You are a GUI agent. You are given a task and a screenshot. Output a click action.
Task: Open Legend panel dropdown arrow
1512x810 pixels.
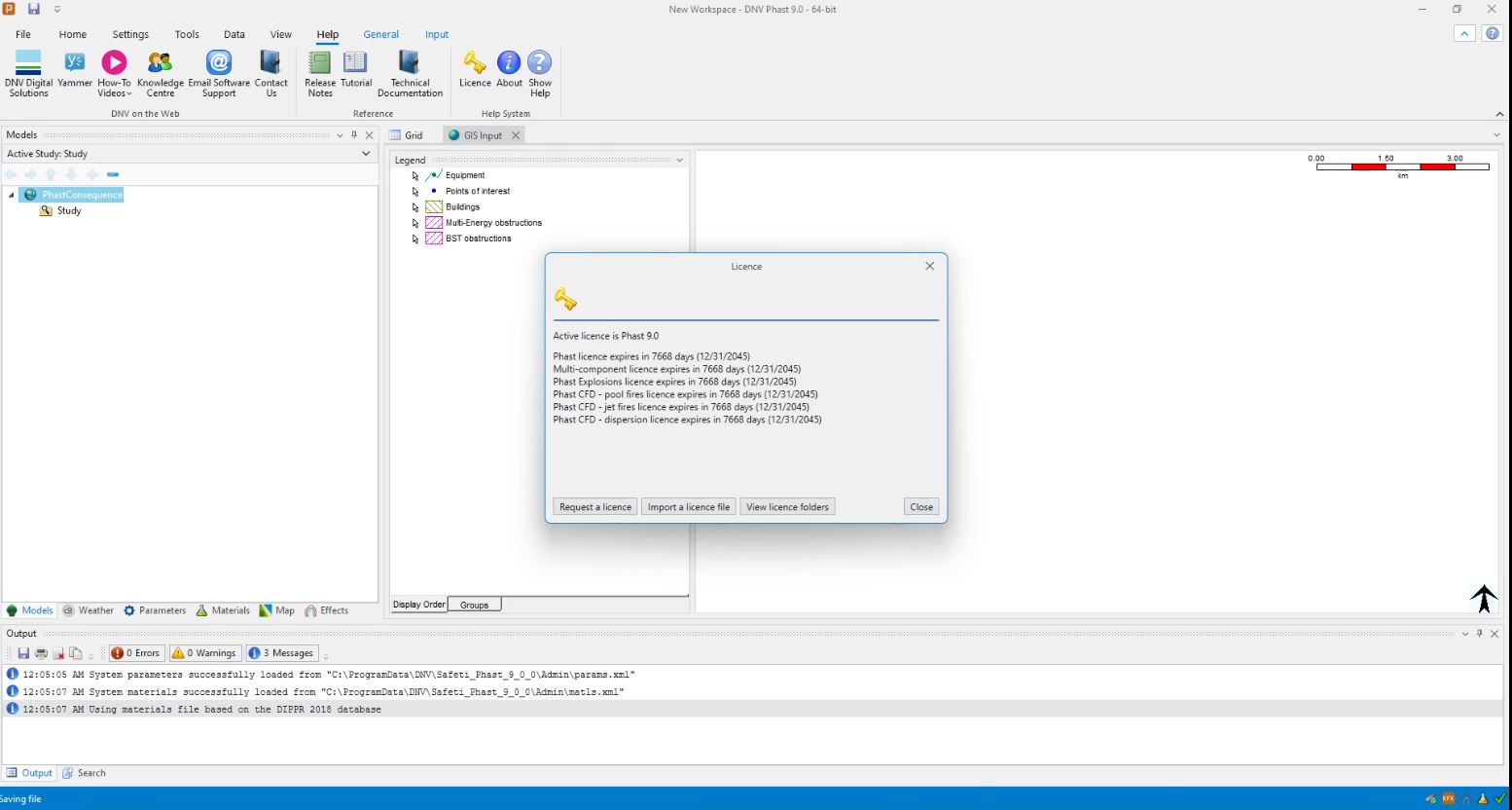tap(679, 160)
